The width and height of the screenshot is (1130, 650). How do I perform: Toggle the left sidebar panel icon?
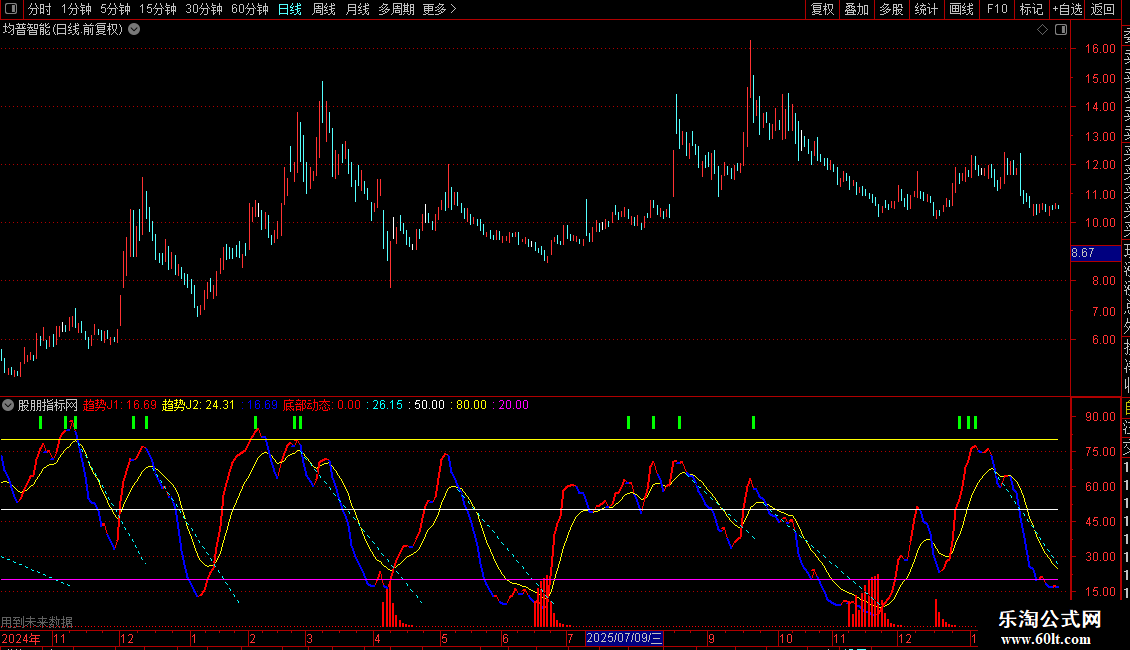pyautogui.click(x=11, y=9)
